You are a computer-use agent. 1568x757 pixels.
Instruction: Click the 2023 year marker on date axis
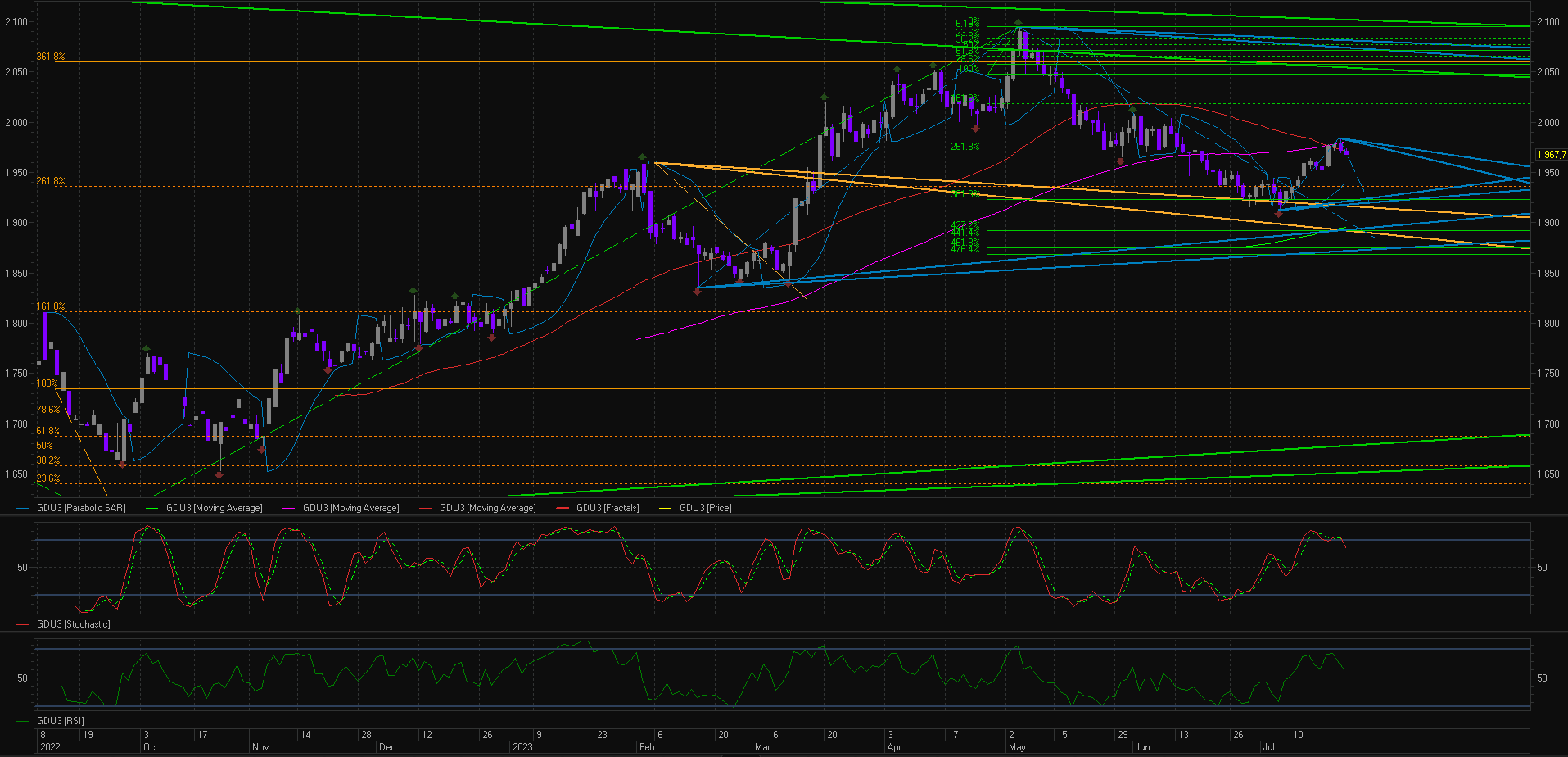pyautogui.click(x=522, y=747)
